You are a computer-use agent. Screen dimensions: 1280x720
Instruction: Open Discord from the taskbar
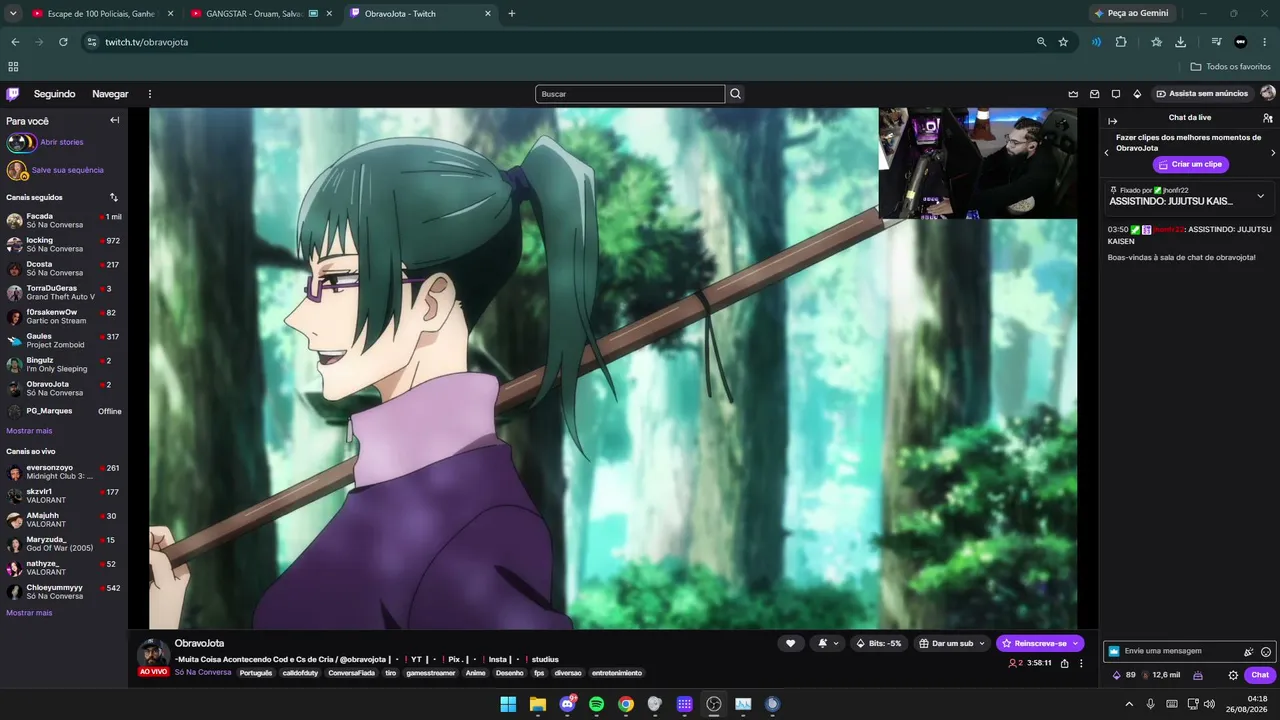(x=568, y=704)
